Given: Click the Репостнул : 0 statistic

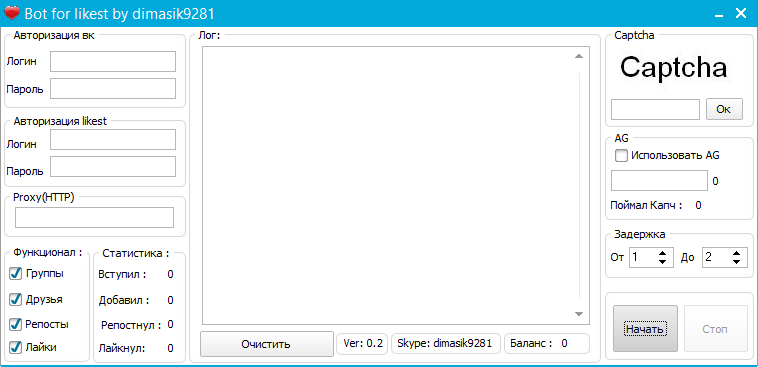Looking at the screenshot, I should click(137, 325).
